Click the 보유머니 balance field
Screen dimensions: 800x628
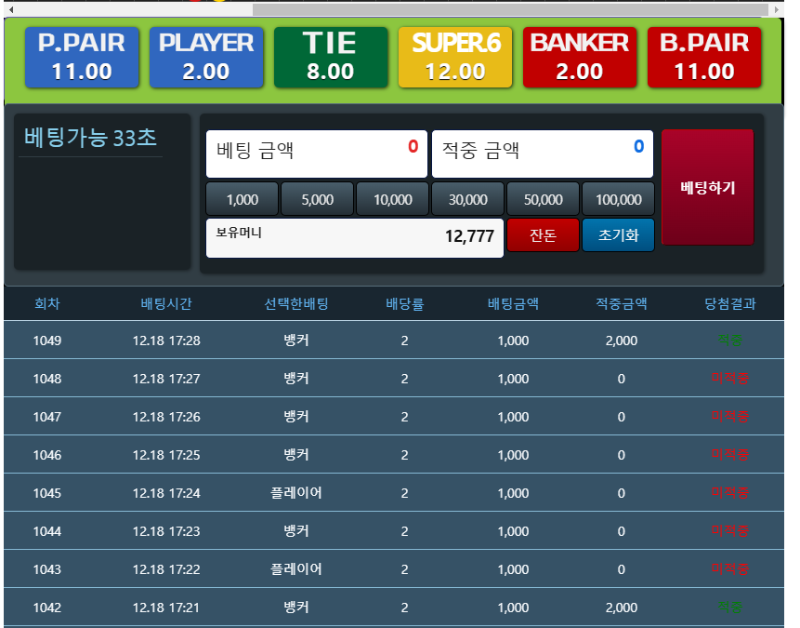tap(355, 238)
